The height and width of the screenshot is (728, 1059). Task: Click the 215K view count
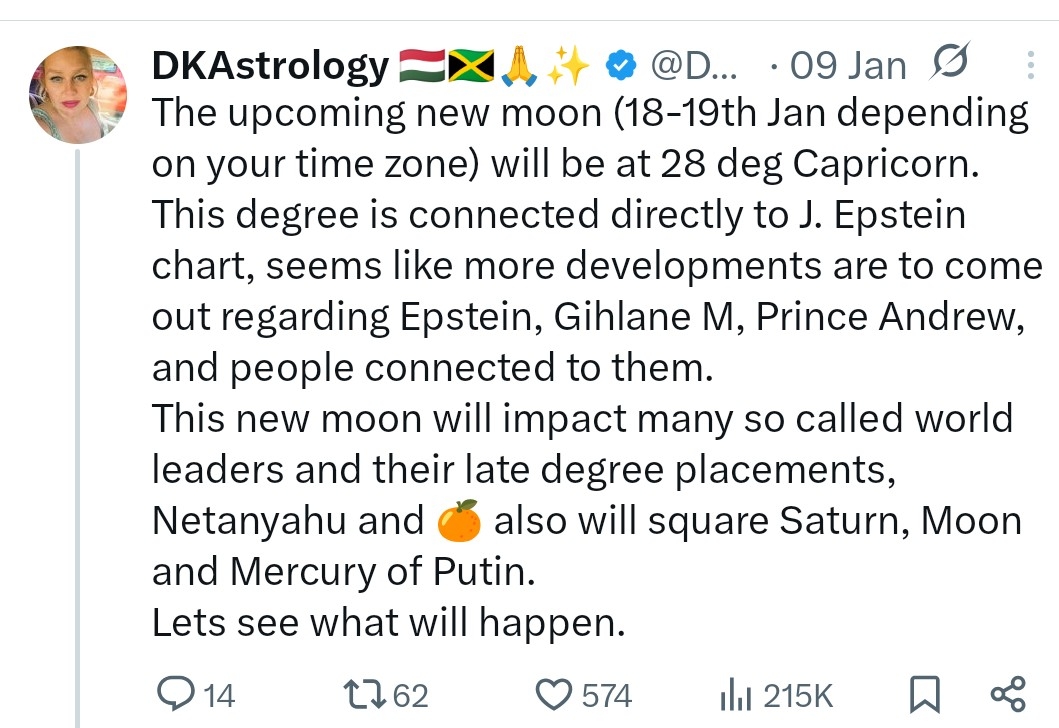click(x=798, y=695)
